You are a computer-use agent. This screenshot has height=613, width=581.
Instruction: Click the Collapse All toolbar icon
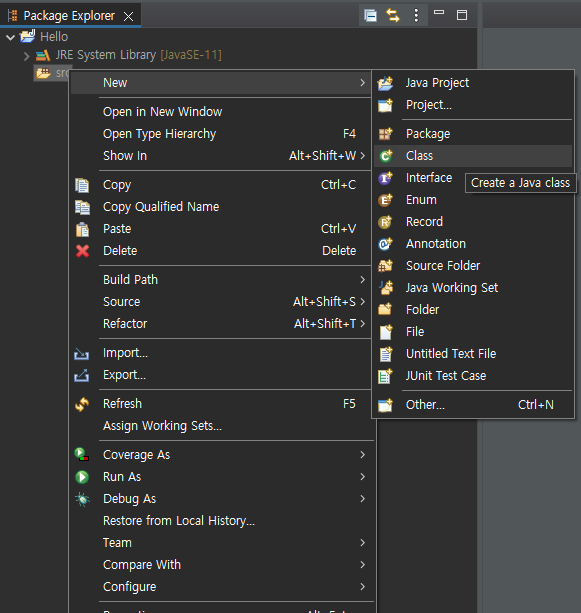(370, 16)
